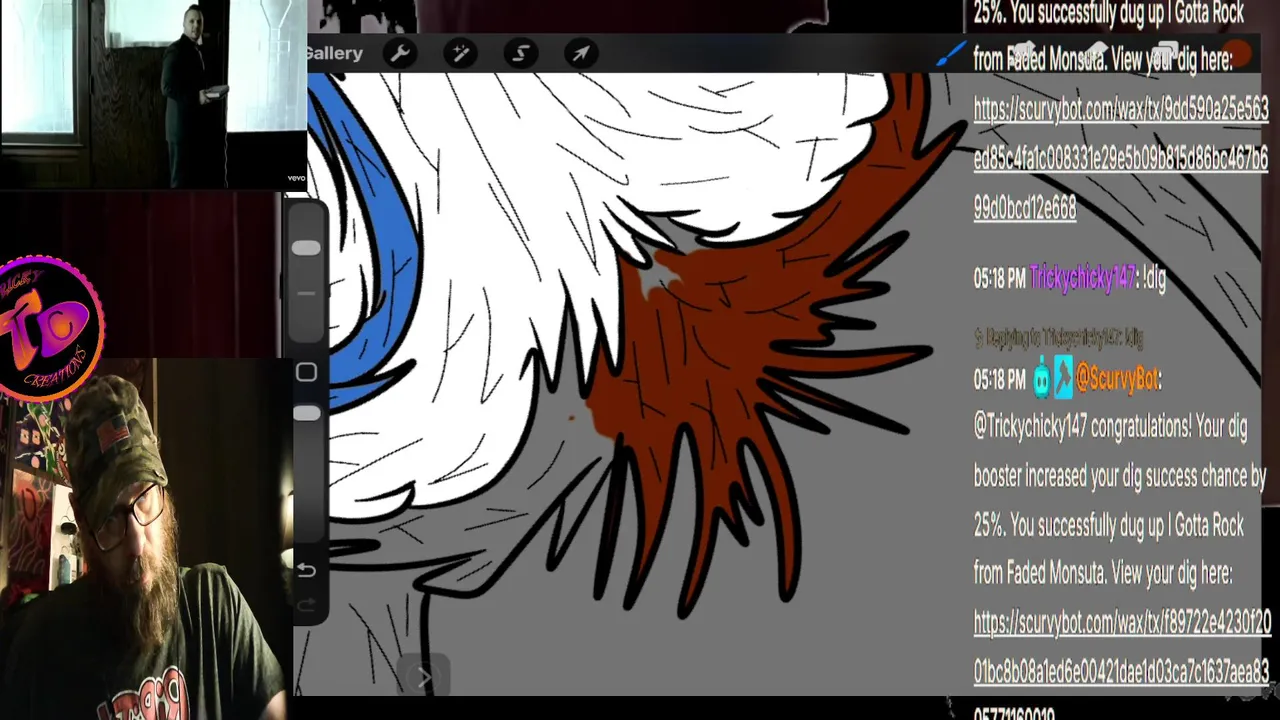
Task: Click the Trickychicky147 username in chat
Action: (1083, 279)
